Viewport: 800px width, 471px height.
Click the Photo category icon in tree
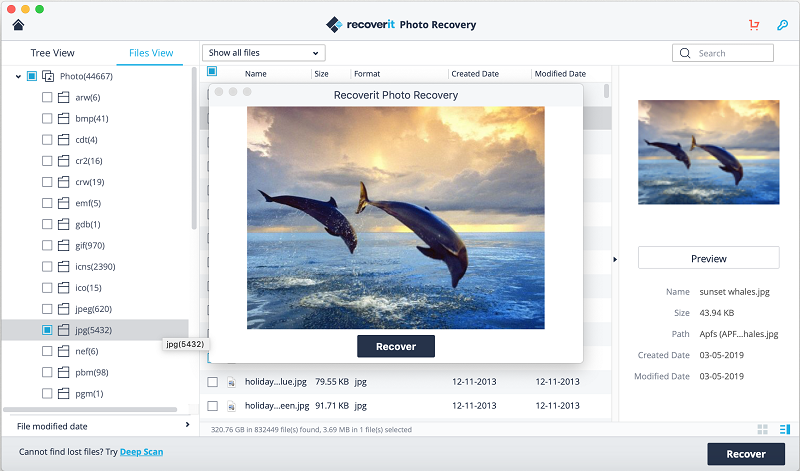[48, 76]
